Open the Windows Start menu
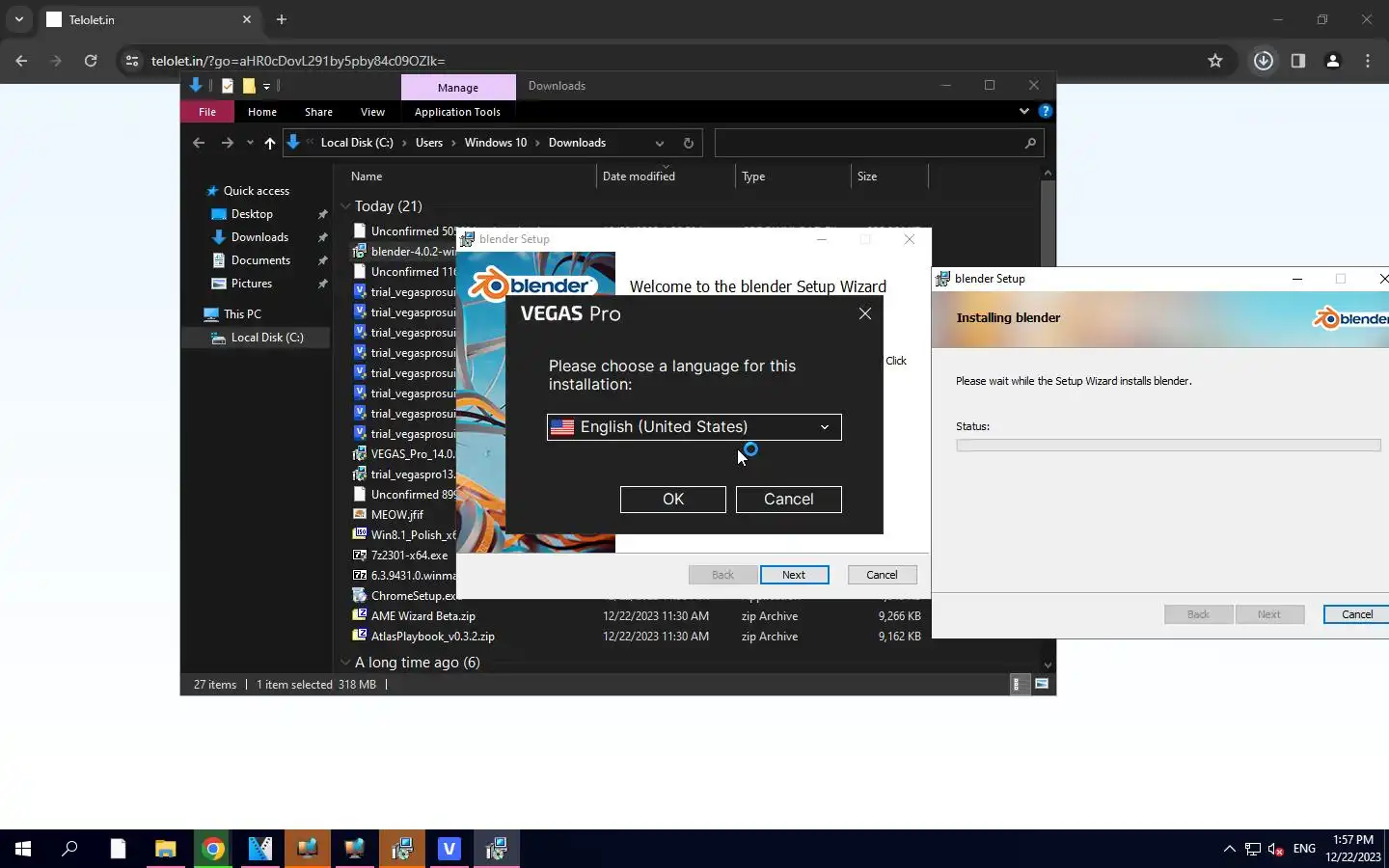This screenshot has width=1389, height=868. click(x=23, y=849)
